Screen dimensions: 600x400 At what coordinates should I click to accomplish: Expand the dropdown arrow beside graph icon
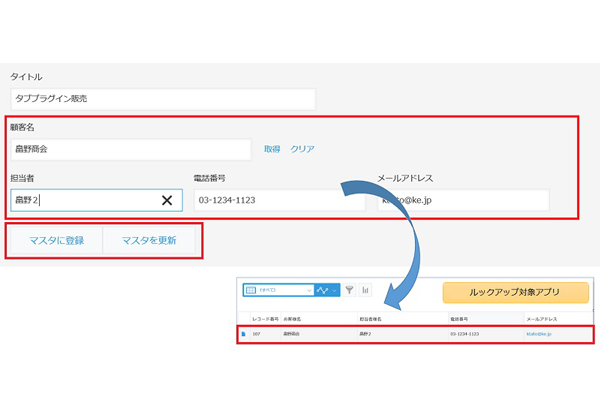pos(335,290)
